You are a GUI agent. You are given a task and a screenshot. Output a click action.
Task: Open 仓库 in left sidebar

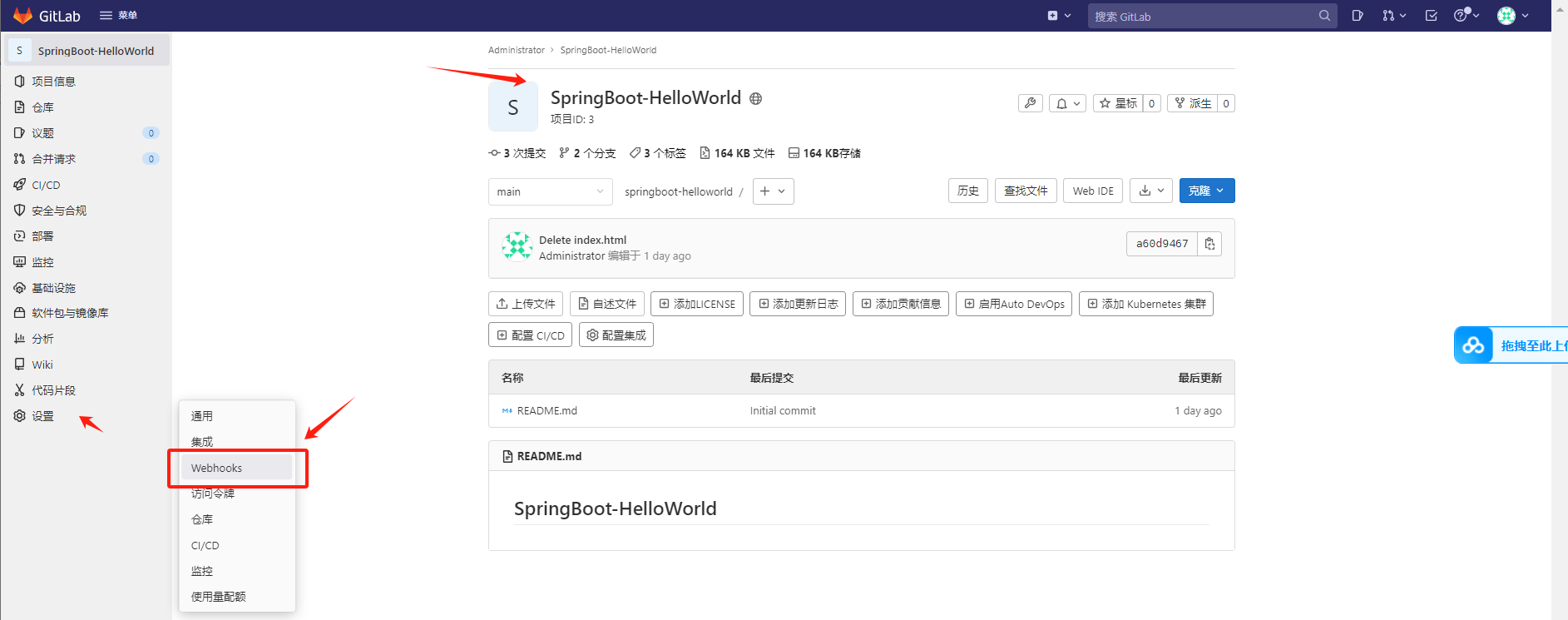point(87,107)
